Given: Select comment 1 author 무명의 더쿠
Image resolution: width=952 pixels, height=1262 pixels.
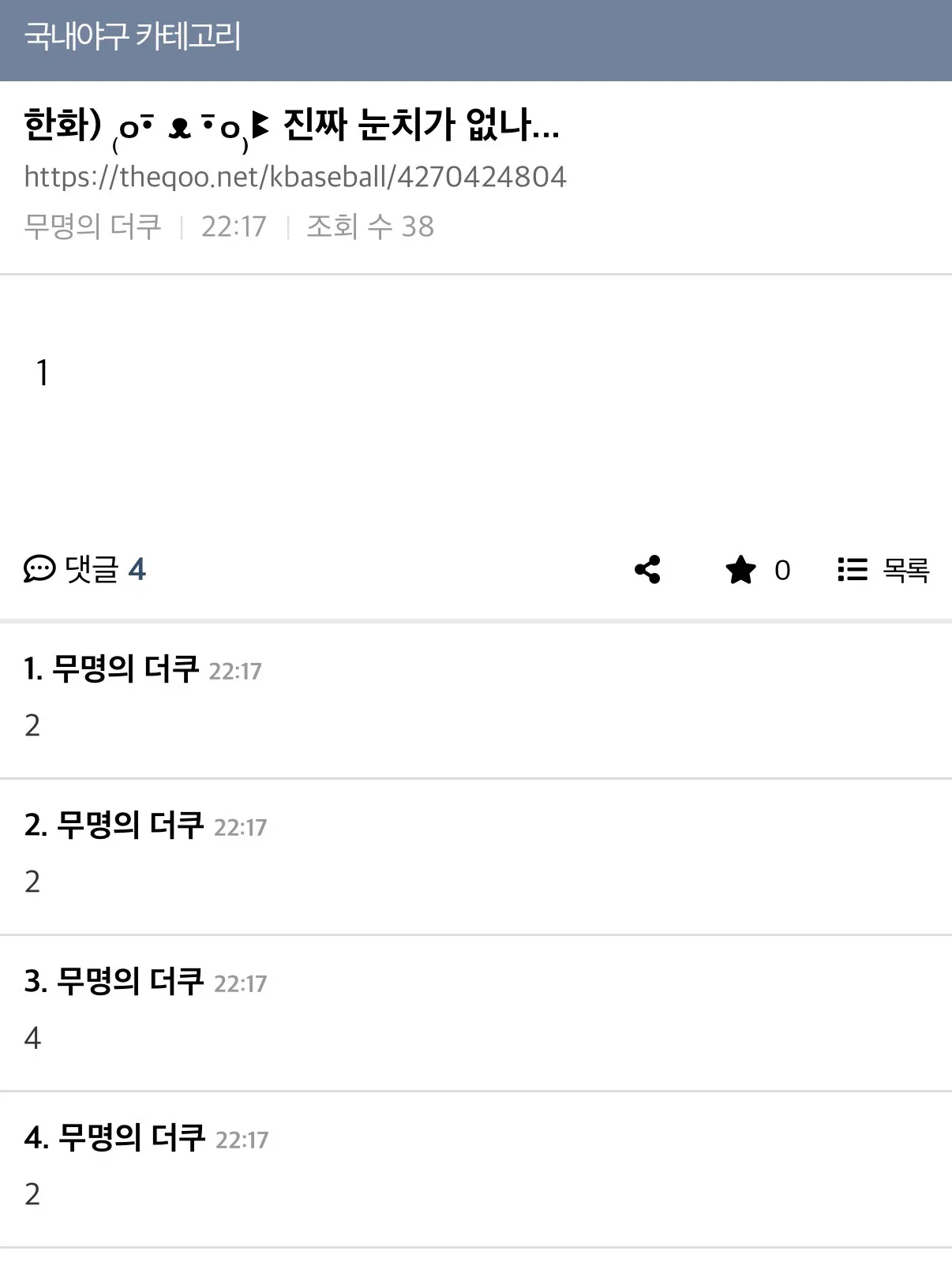Looking at the screenshot, I should click(125, 668).
